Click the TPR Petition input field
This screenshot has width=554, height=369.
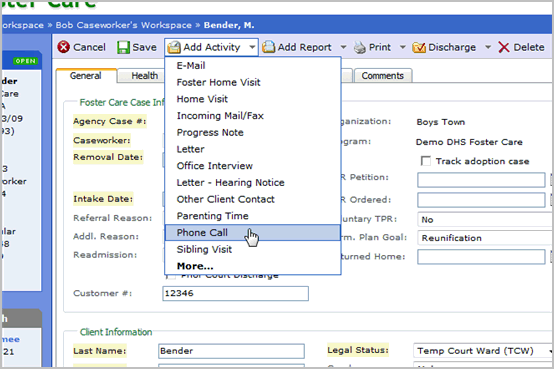click(x=481, y=180)
